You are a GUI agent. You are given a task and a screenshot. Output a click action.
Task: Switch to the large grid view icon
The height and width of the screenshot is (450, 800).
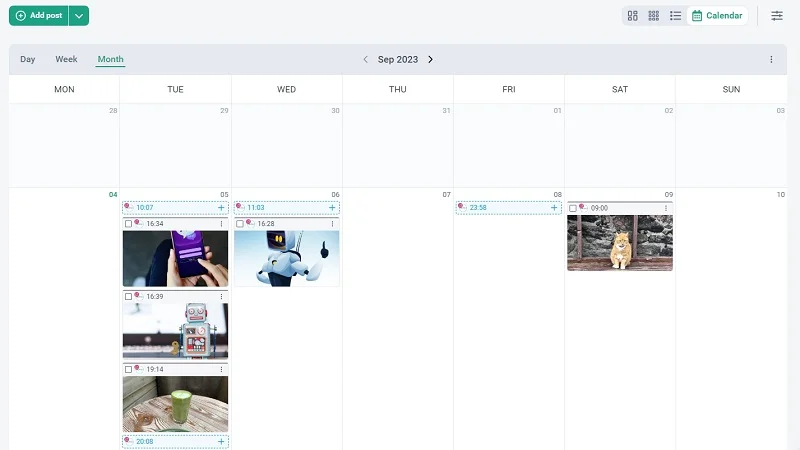tap(632, 16)
